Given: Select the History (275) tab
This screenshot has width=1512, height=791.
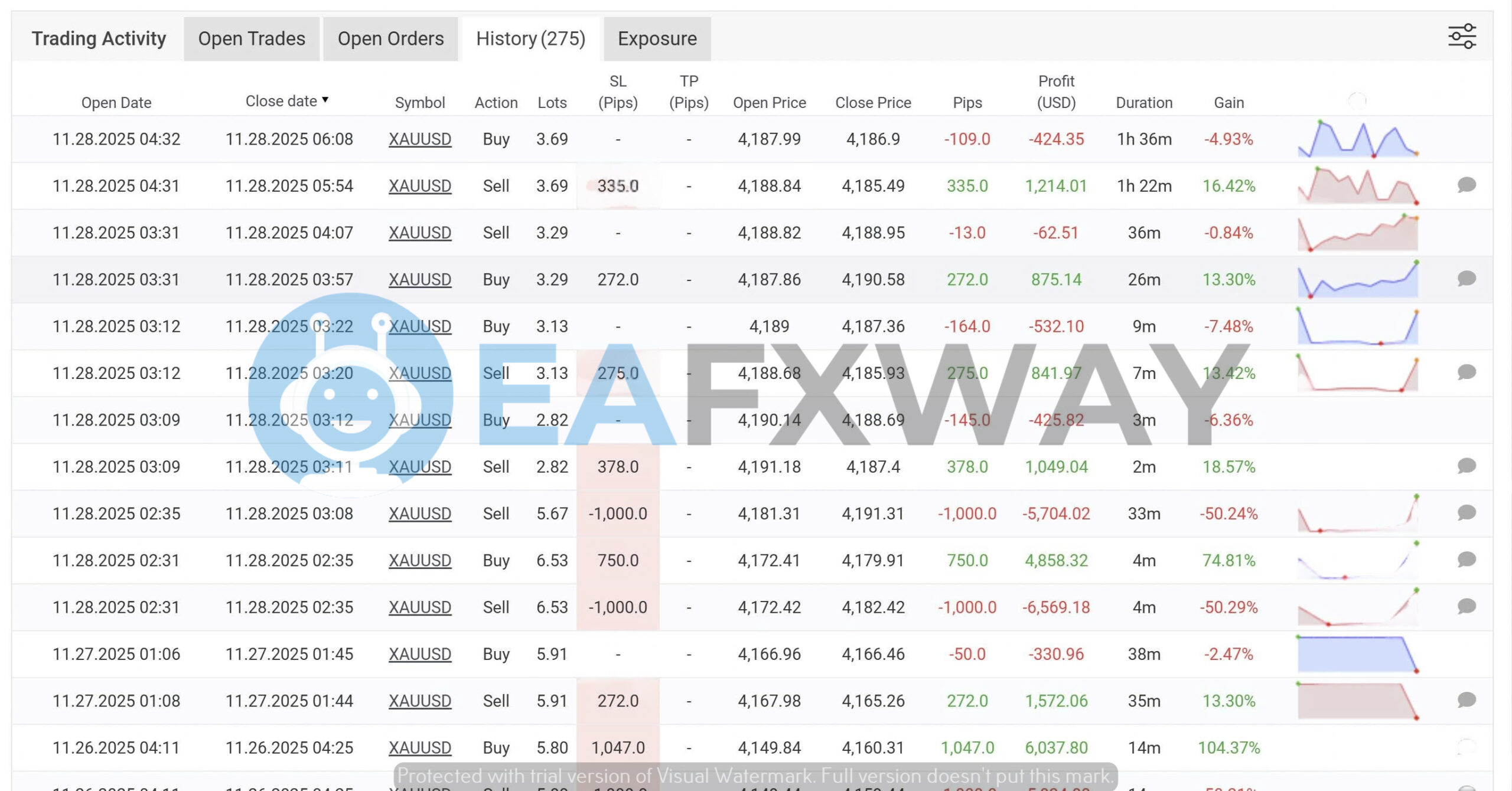Looking at the screenshot, I should [x=530, y=39].
